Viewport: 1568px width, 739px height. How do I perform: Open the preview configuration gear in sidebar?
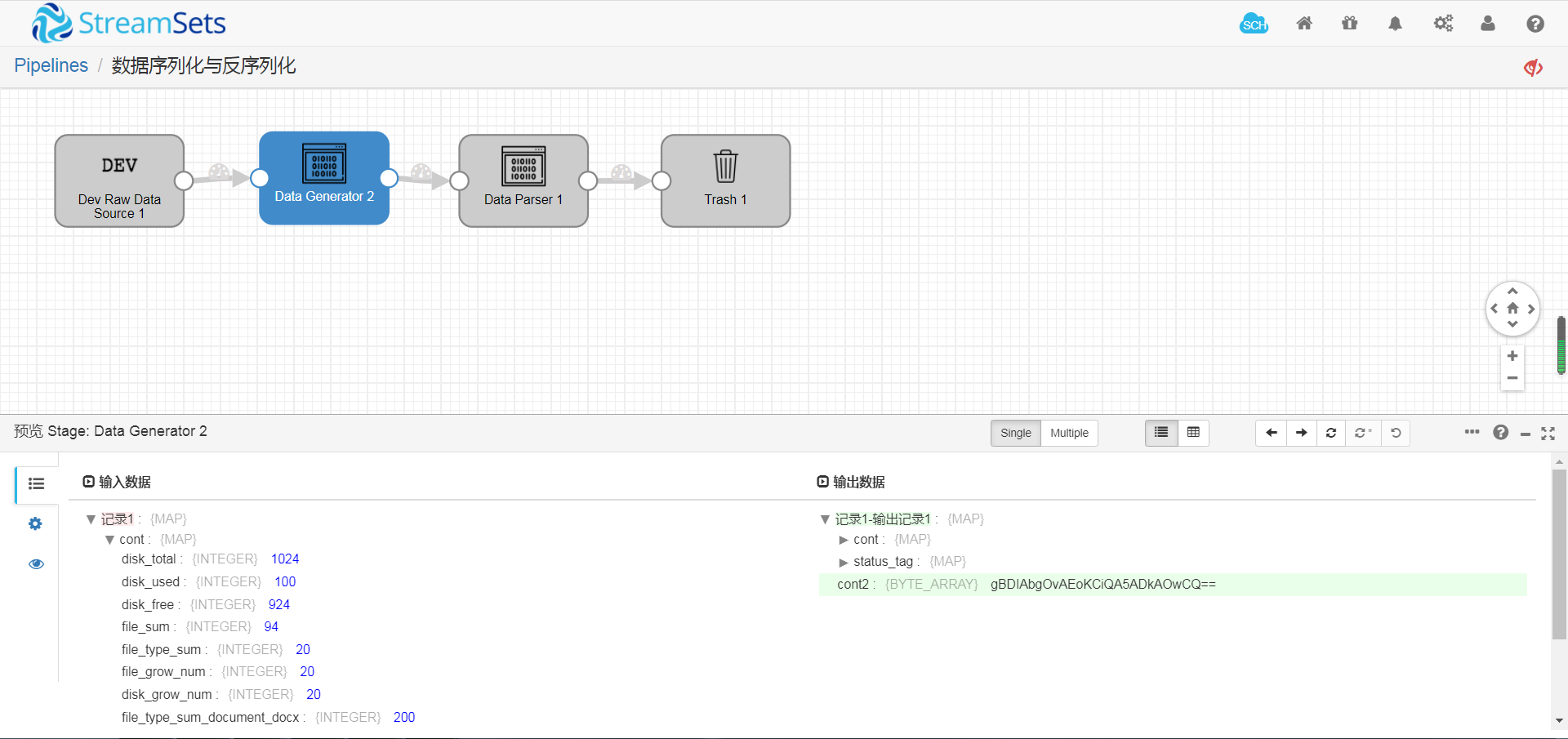point(35,523)
